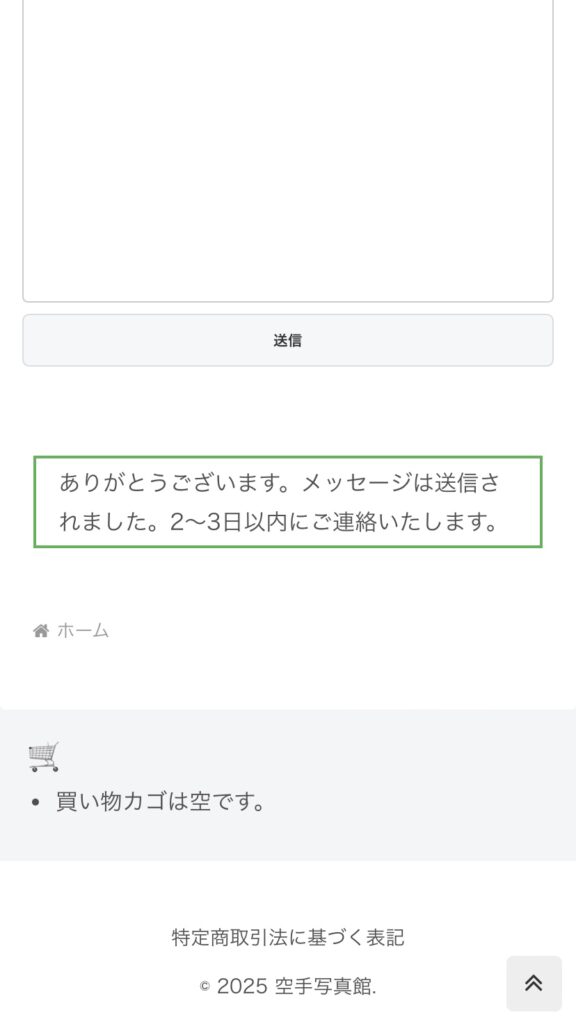Click the 買い物カゴは空です cart status text
The width and height of the screenshot is (576, 1024).
coord(160,801)
